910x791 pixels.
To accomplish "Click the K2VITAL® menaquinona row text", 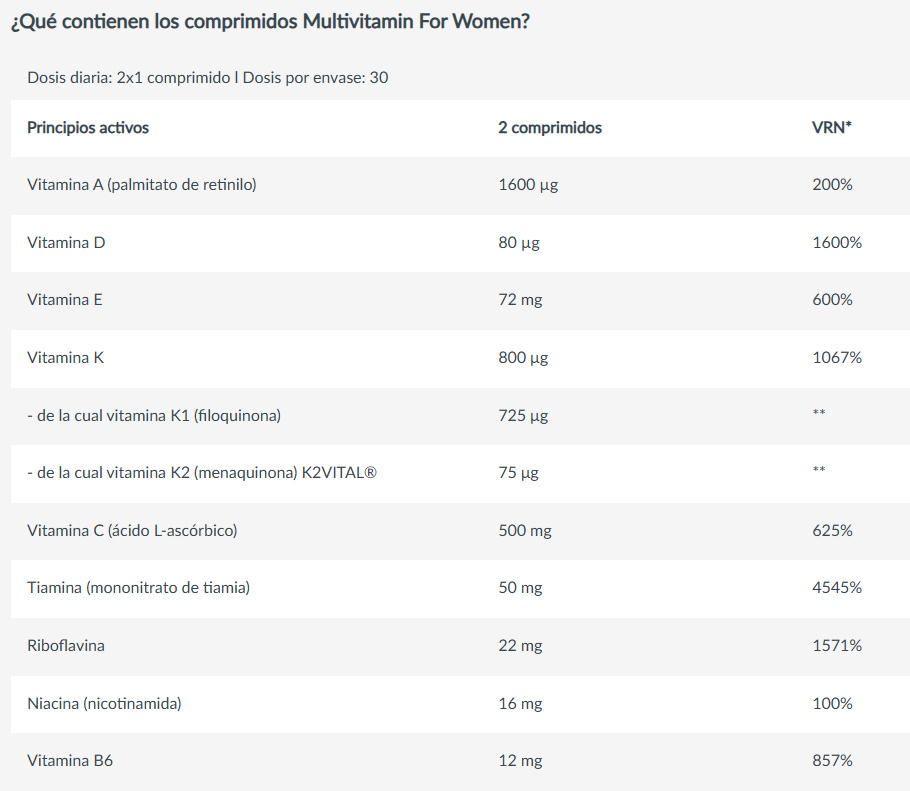I will point(202,473).
